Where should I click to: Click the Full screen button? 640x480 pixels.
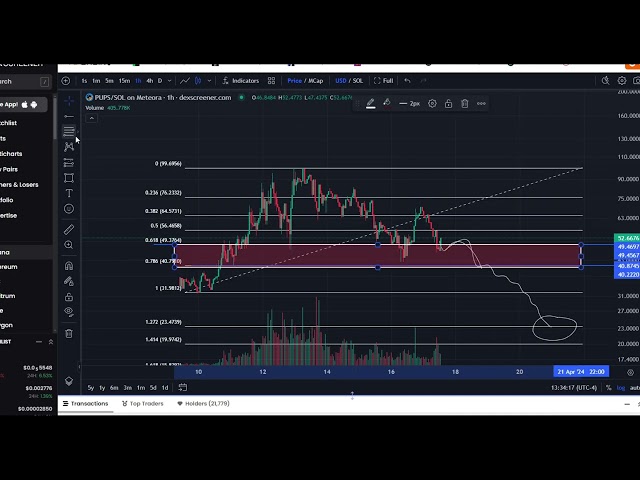pos(384,80)
